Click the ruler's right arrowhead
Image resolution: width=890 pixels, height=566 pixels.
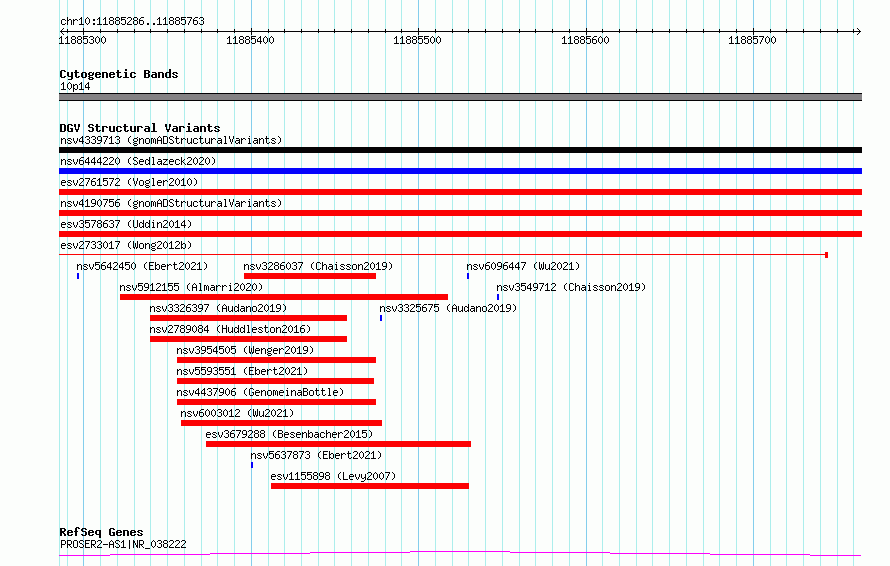(858, 31)
